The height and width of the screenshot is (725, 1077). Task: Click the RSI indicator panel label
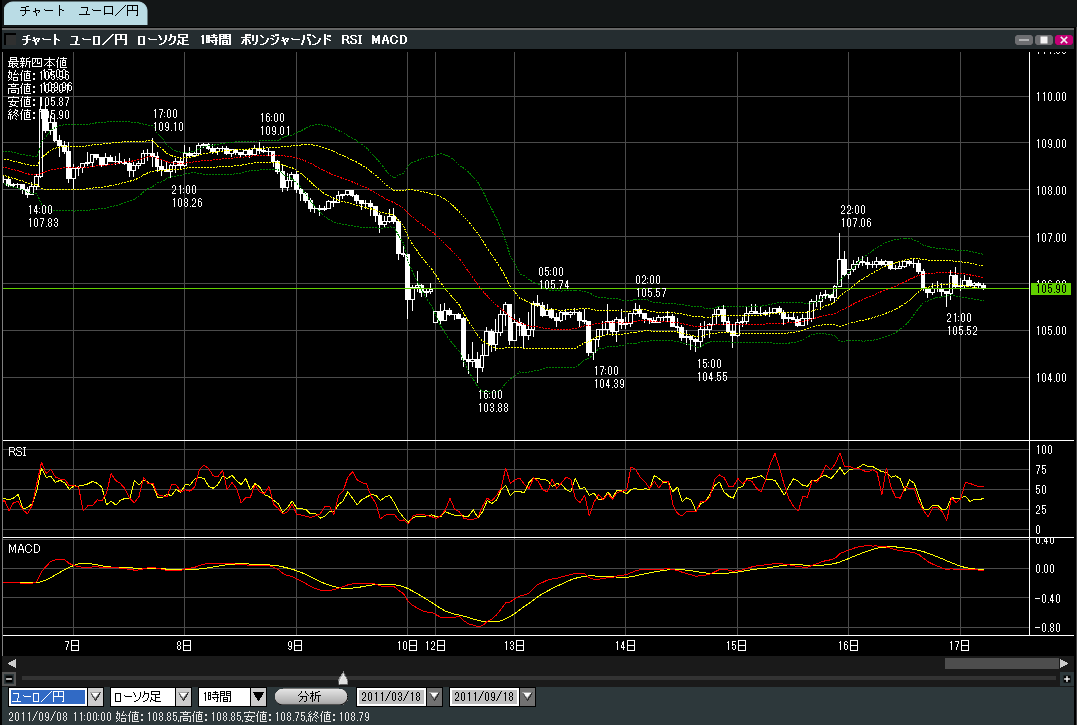coord(17,452)
